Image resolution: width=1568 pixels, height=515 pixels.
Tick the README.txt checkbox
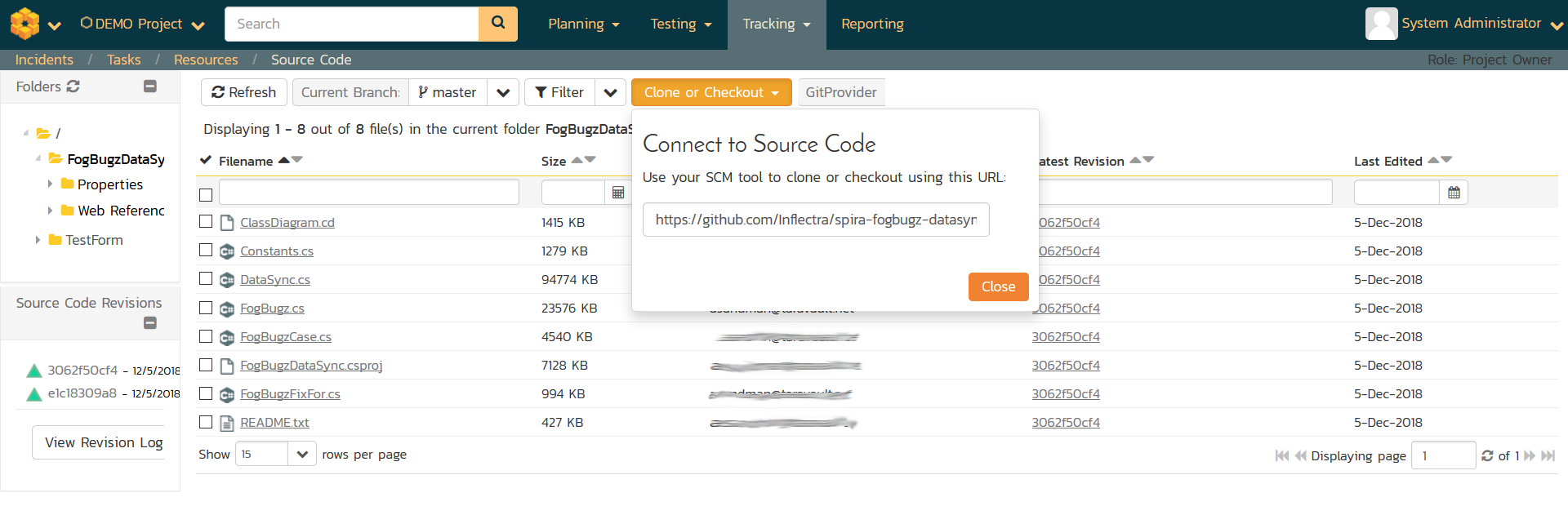tap(206, 422)
